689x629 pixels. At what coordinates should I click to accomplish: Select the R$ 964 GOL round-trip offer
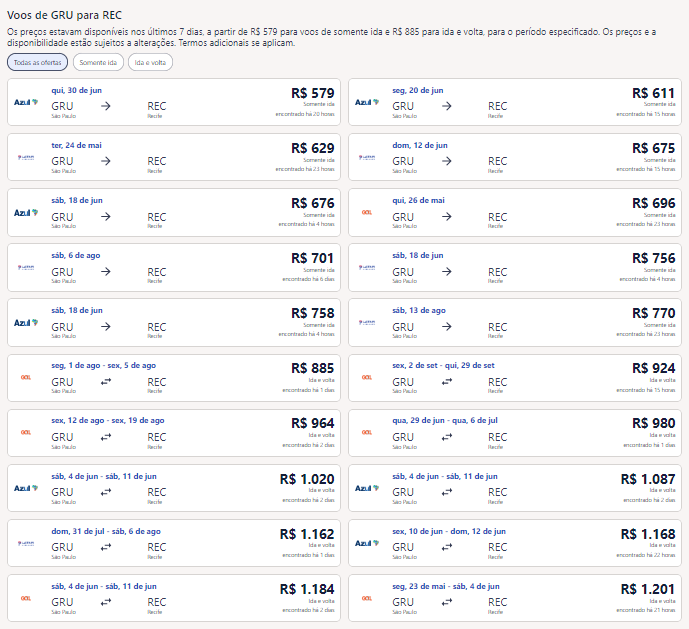pyautogui.click(x=174, y=433)
